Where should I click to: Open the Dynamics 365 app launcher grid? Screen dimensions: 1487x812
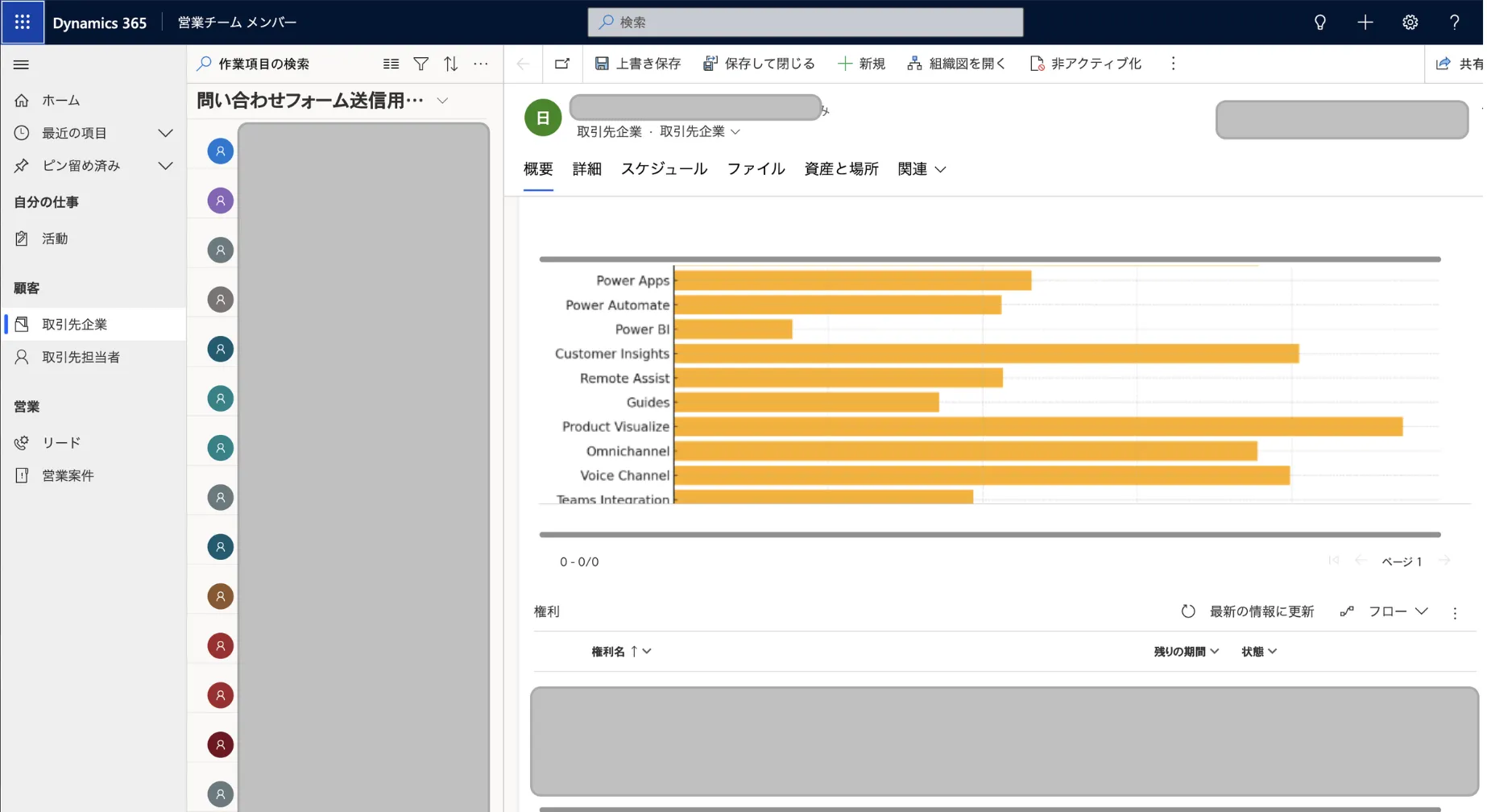coord(23,22)
